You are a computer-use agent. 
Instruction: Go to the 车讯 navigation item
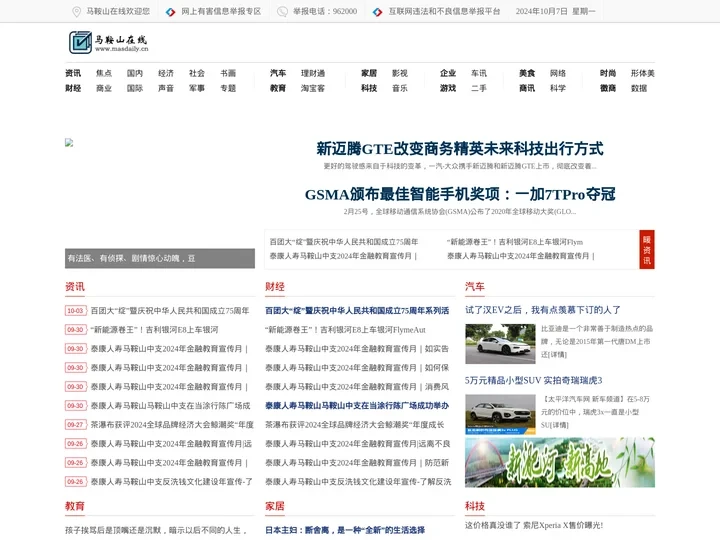click(478, 73)
